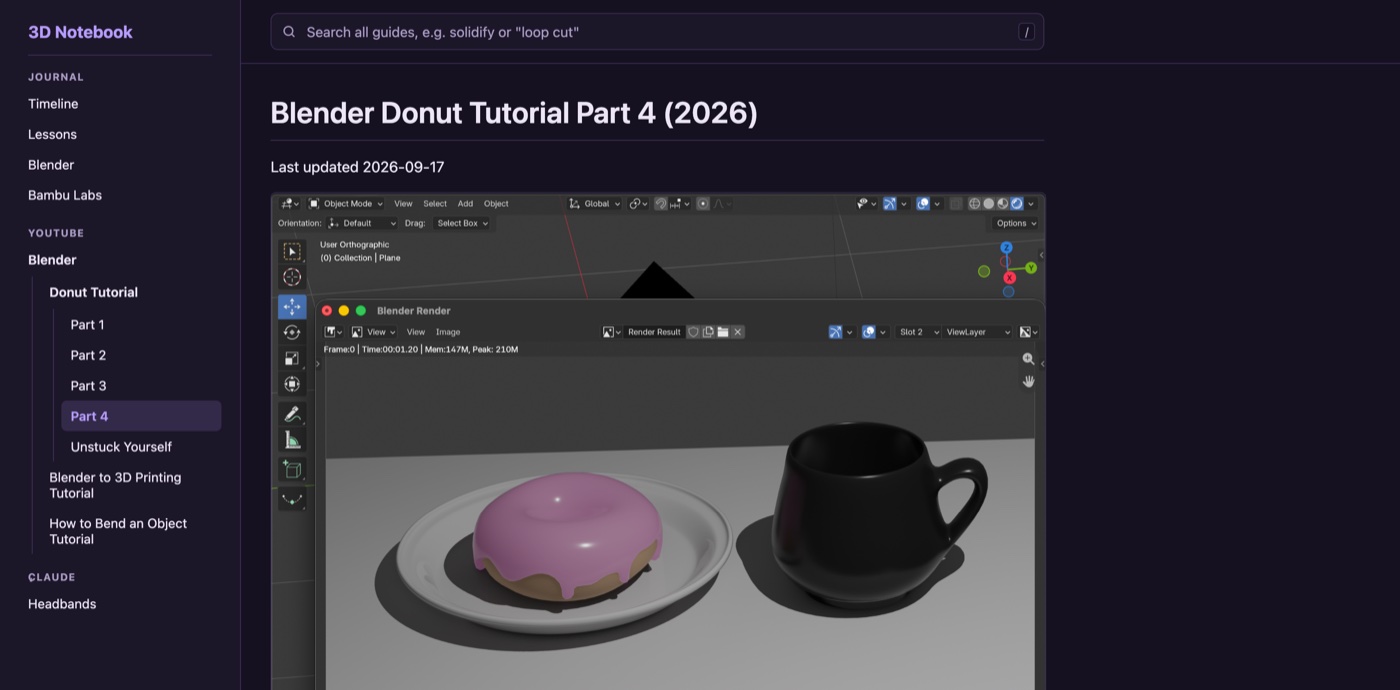Toggle gizmo button in render window header
Image resolution: width=1400 pixels, height=690 pixels.
click(835, 332)
